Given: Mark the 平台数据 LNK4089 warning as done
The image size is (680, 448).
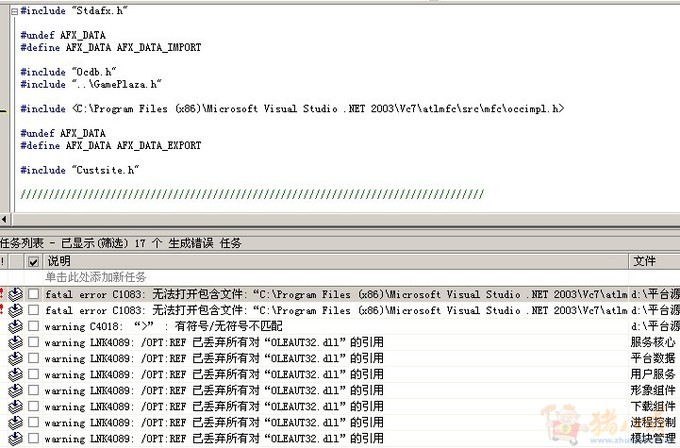Looking at the screenshot, I should (x=33, y=358).
